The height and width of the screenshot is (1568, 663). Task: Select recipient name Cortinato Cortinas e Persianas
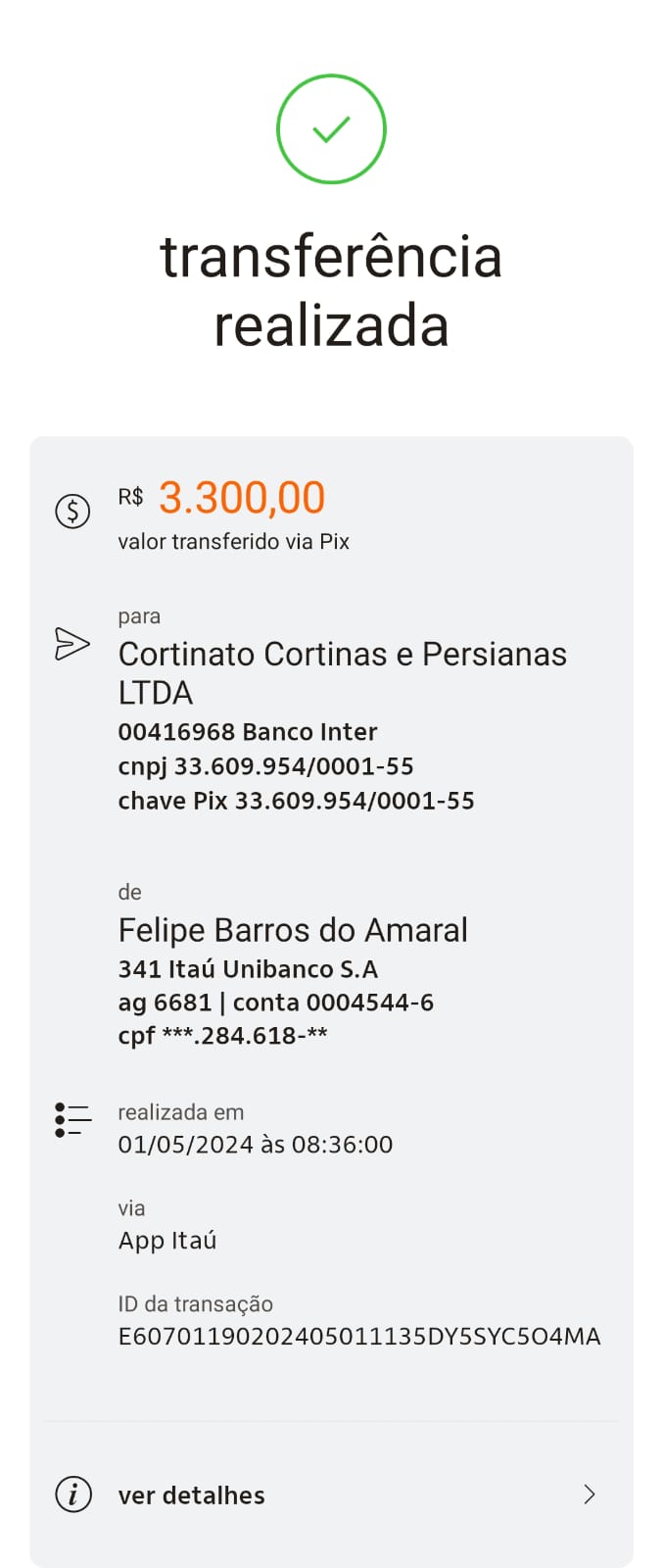pyautogui.click(x=343, y=673)
